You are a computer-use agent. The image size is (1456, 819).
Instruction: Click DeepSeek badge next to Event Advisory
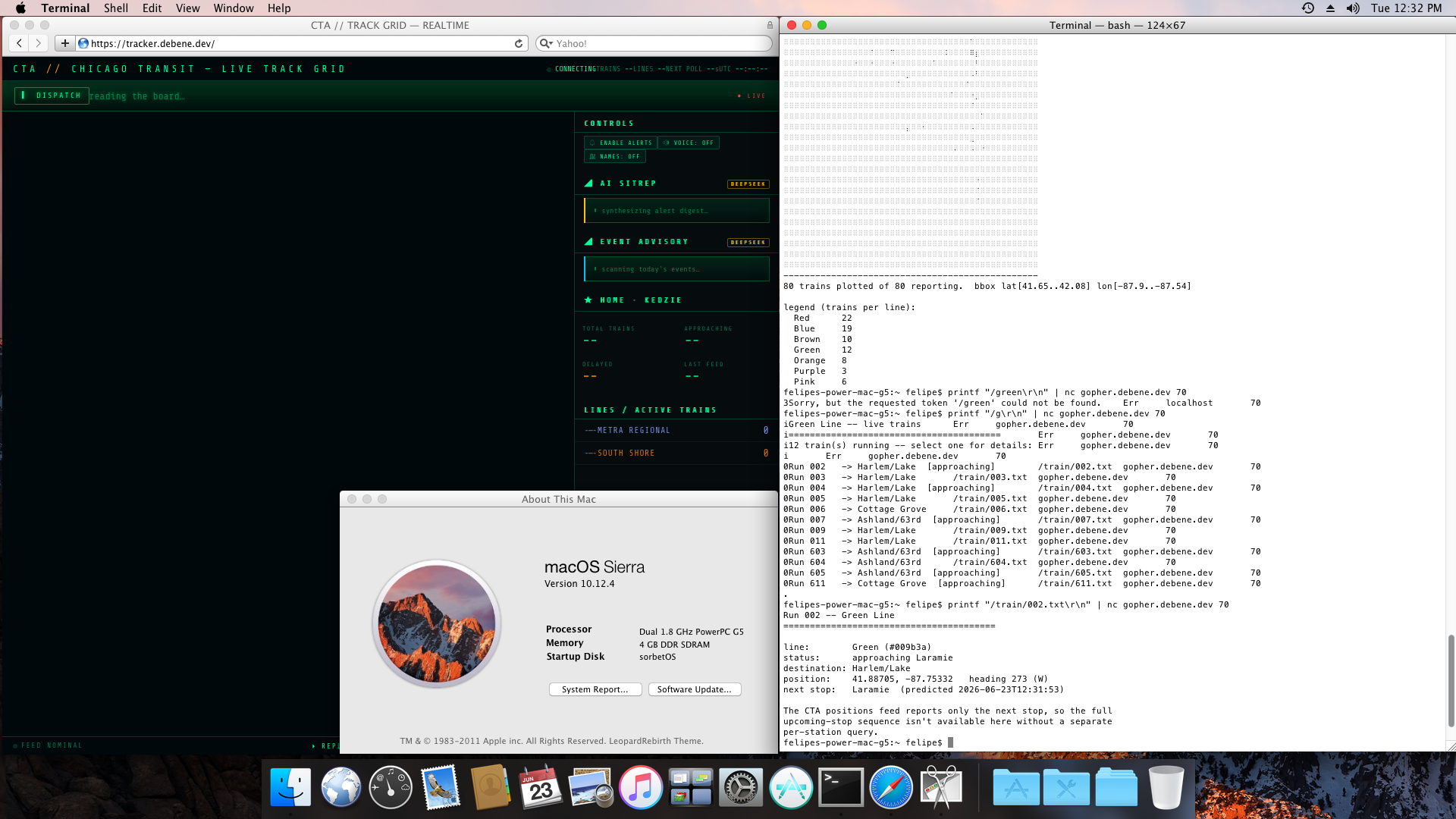click(748, 243)
